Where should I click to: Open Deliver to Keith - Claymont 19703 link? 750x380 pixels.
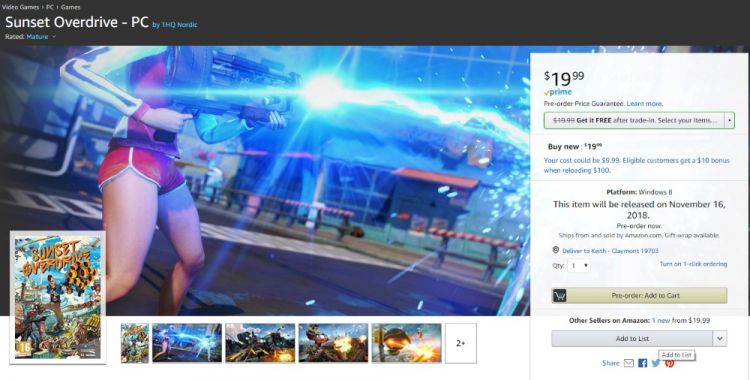point(610,251)
